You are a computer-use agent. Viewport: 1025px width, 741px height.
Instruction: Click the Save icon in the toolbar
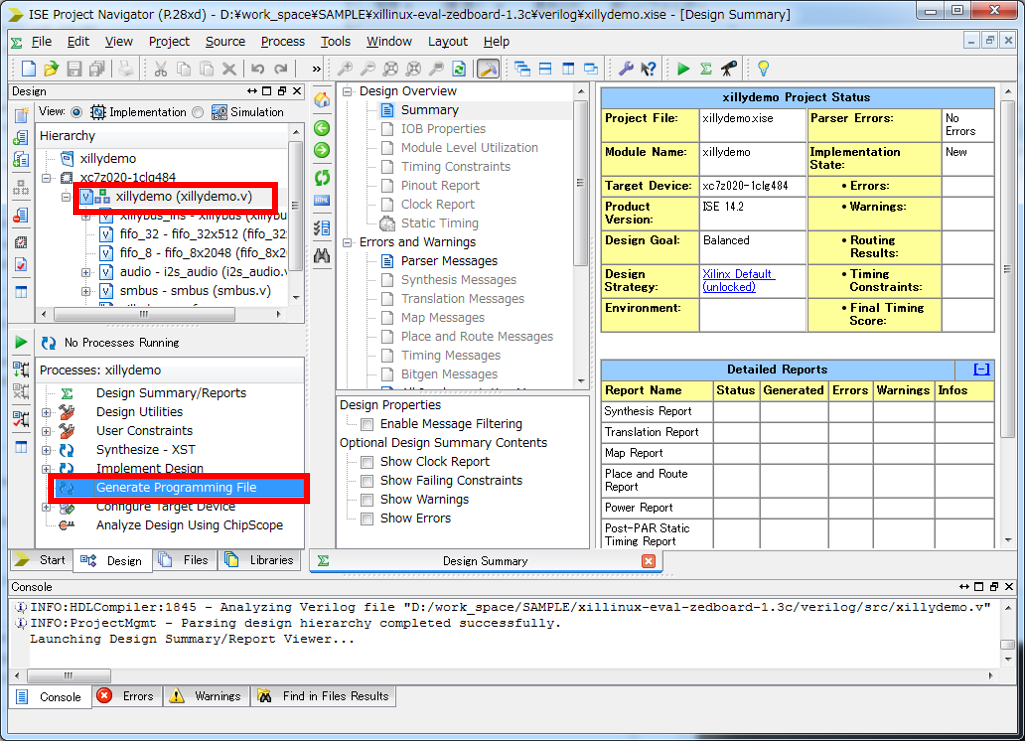point(74,69)
